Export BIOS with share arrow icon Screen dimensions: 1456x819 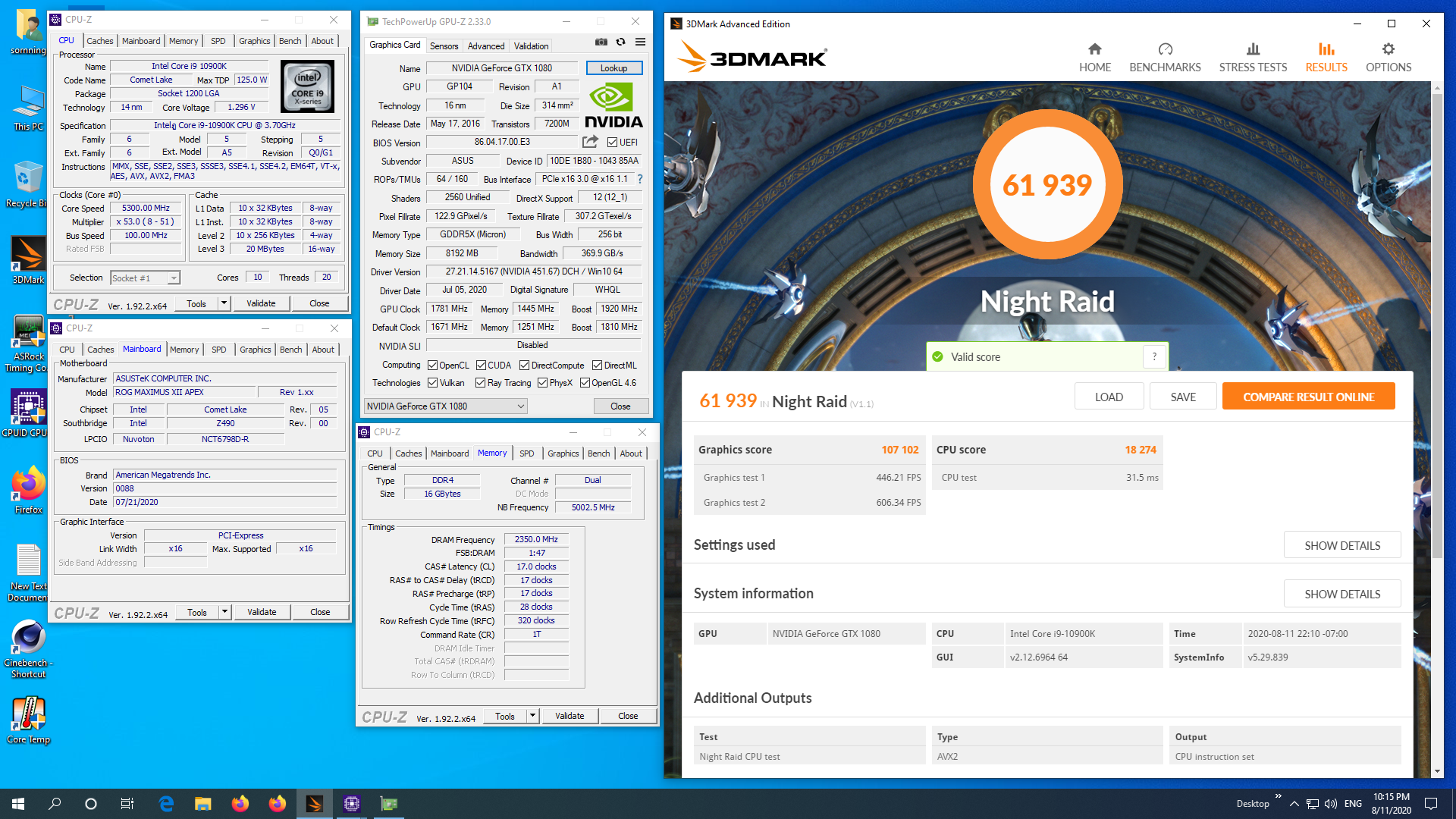(590, 142)
